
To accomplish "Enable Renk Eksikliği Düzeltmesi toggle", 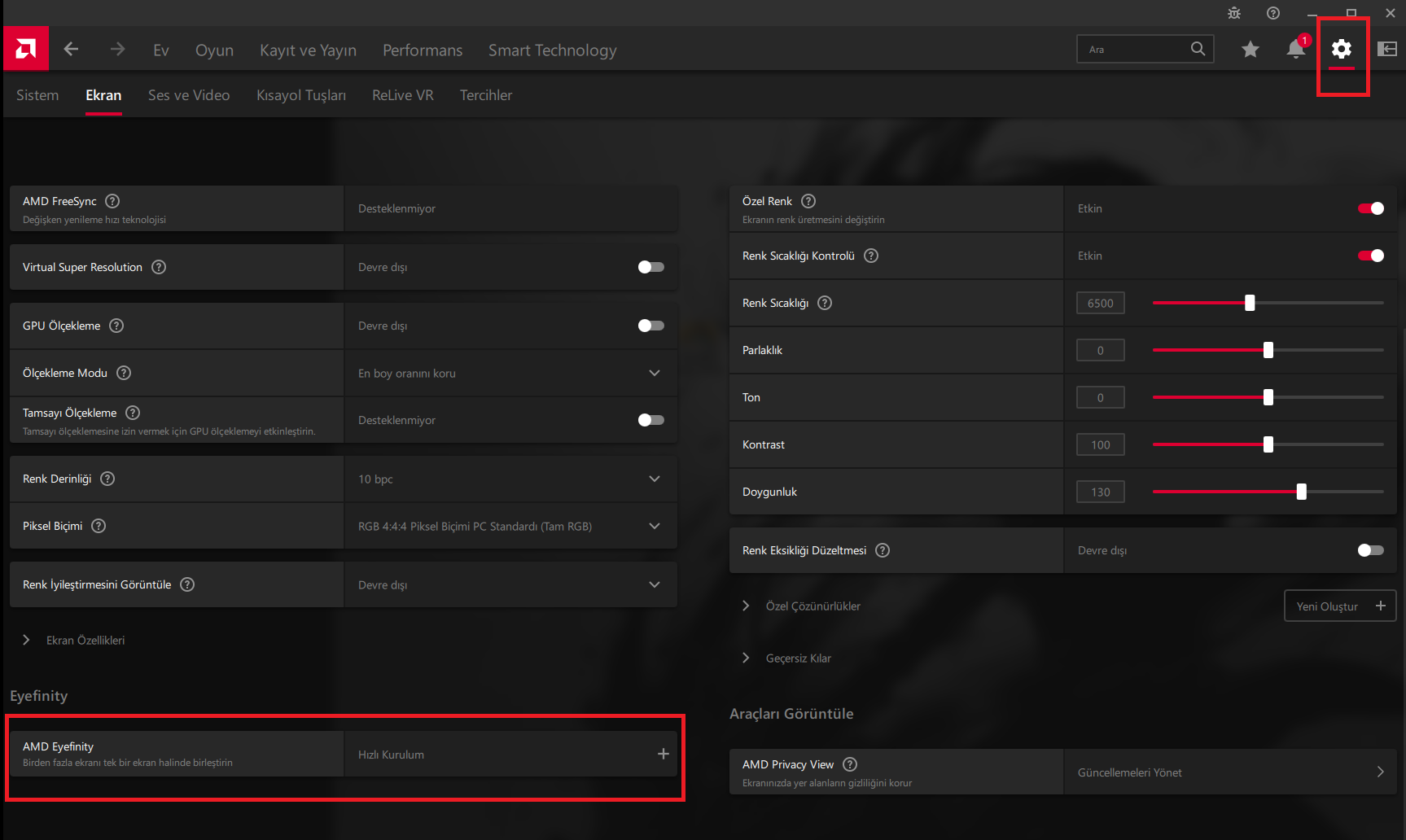I will click(1371, 550).
